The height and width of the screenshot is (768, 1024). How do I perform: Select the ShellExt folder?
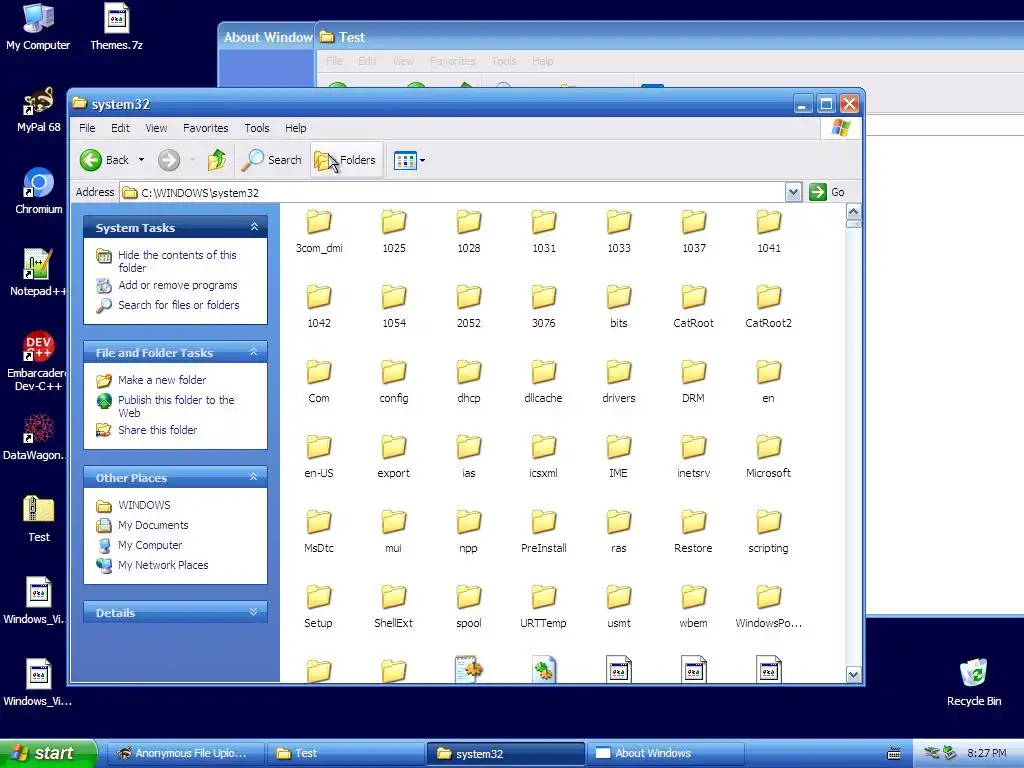(x=394, y=607)
